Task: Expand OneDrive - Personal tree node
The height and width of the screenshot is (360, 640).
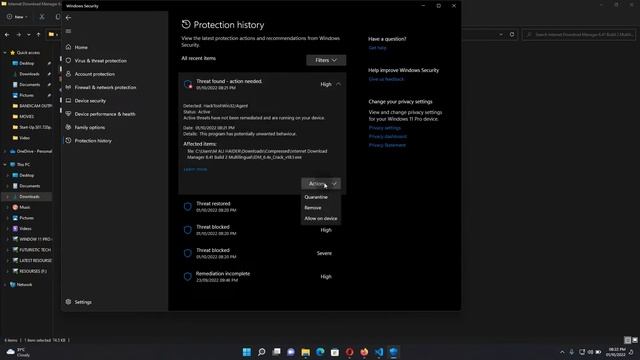Action: click(5, 151)
